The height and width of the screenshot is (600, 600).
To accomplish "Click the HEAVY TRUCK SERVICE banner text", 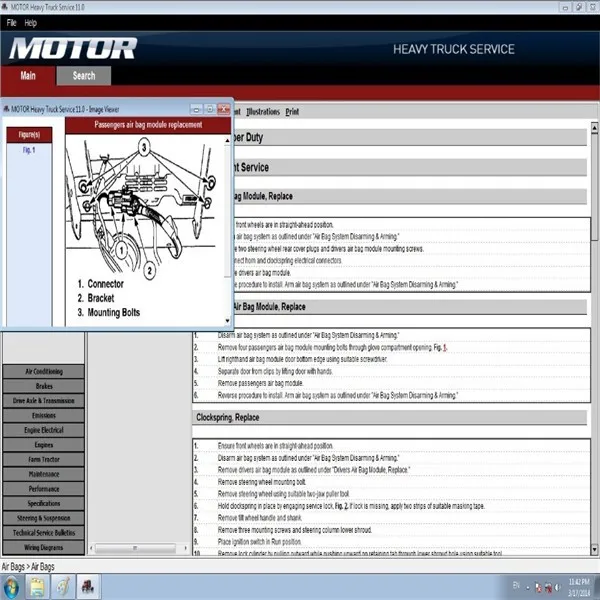I will [454, 49].
